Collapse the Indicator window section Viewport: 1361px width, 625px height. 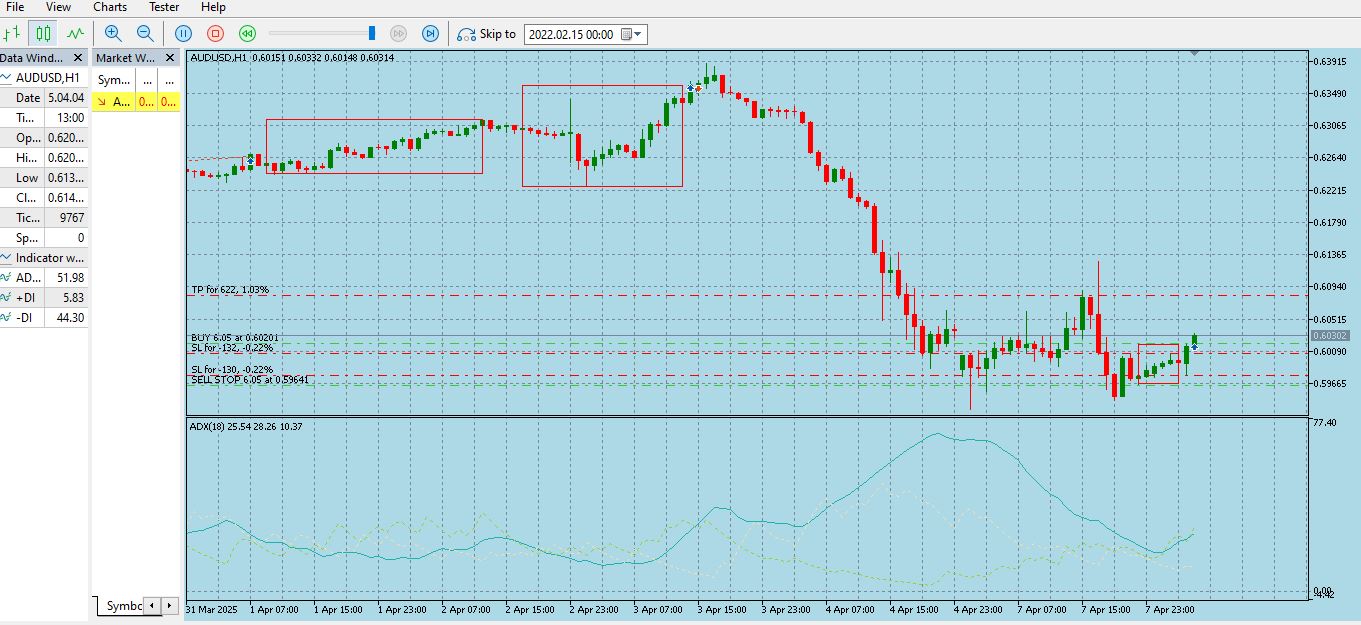(7, 258)
